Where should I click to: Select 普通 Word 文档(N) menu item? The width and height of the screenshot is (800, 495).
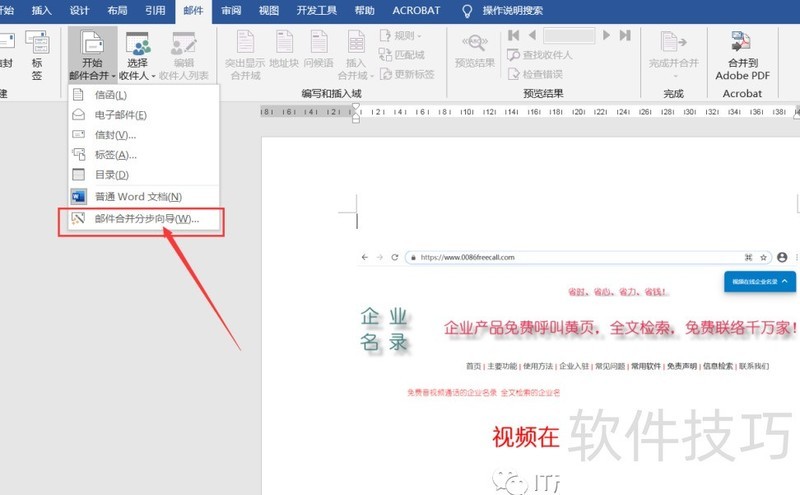pyautogui.click(x=144, y=196)
